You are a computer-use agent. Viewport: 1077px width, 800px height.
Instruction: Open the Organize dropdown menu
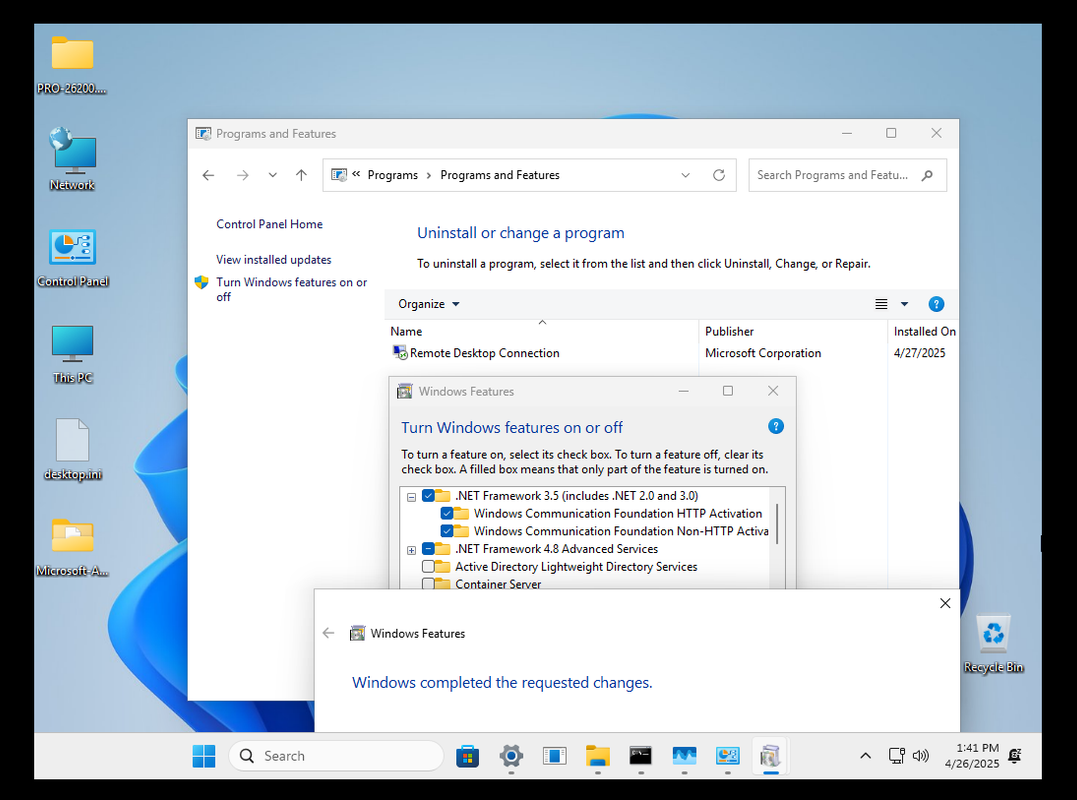click(x=429, y=304)
